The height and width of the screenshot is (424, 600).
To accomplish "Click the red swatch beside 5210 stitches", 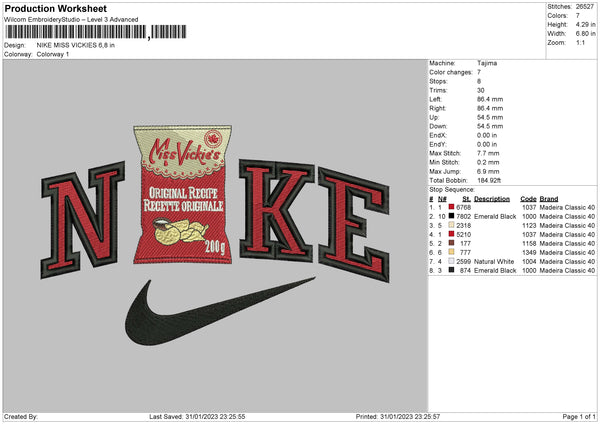I will click(x=451, y=234).
